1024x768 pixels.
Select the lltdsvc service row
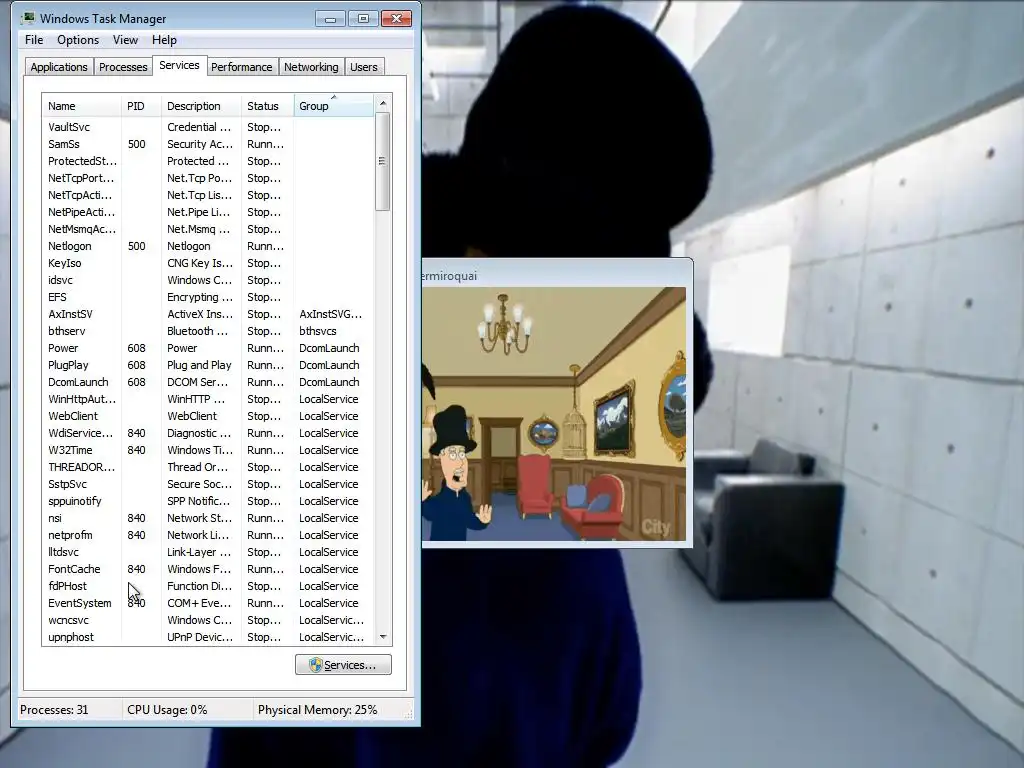tap(208, 551)
